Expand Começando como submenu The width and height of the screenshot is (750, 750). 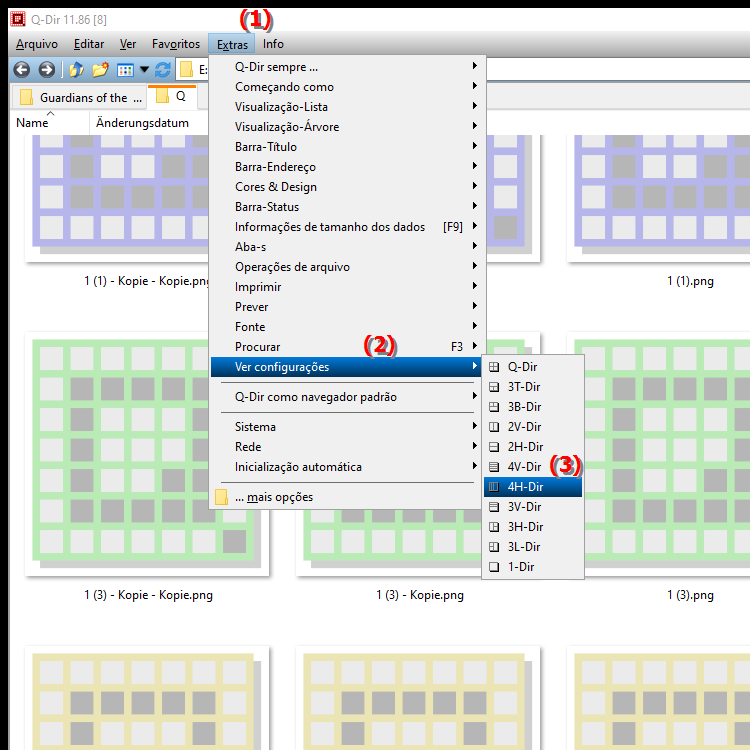tap(346, 87)
